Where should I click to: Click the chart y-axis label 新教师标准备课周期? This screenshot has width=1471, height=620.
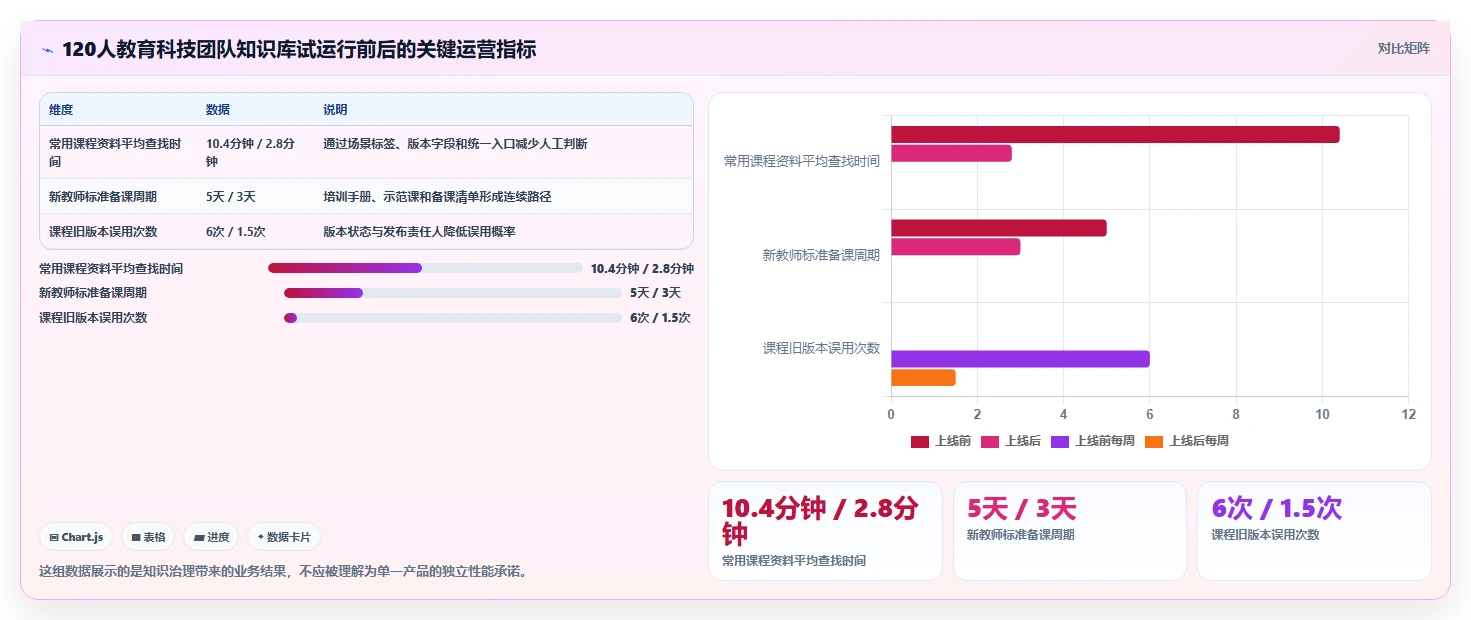821,255
